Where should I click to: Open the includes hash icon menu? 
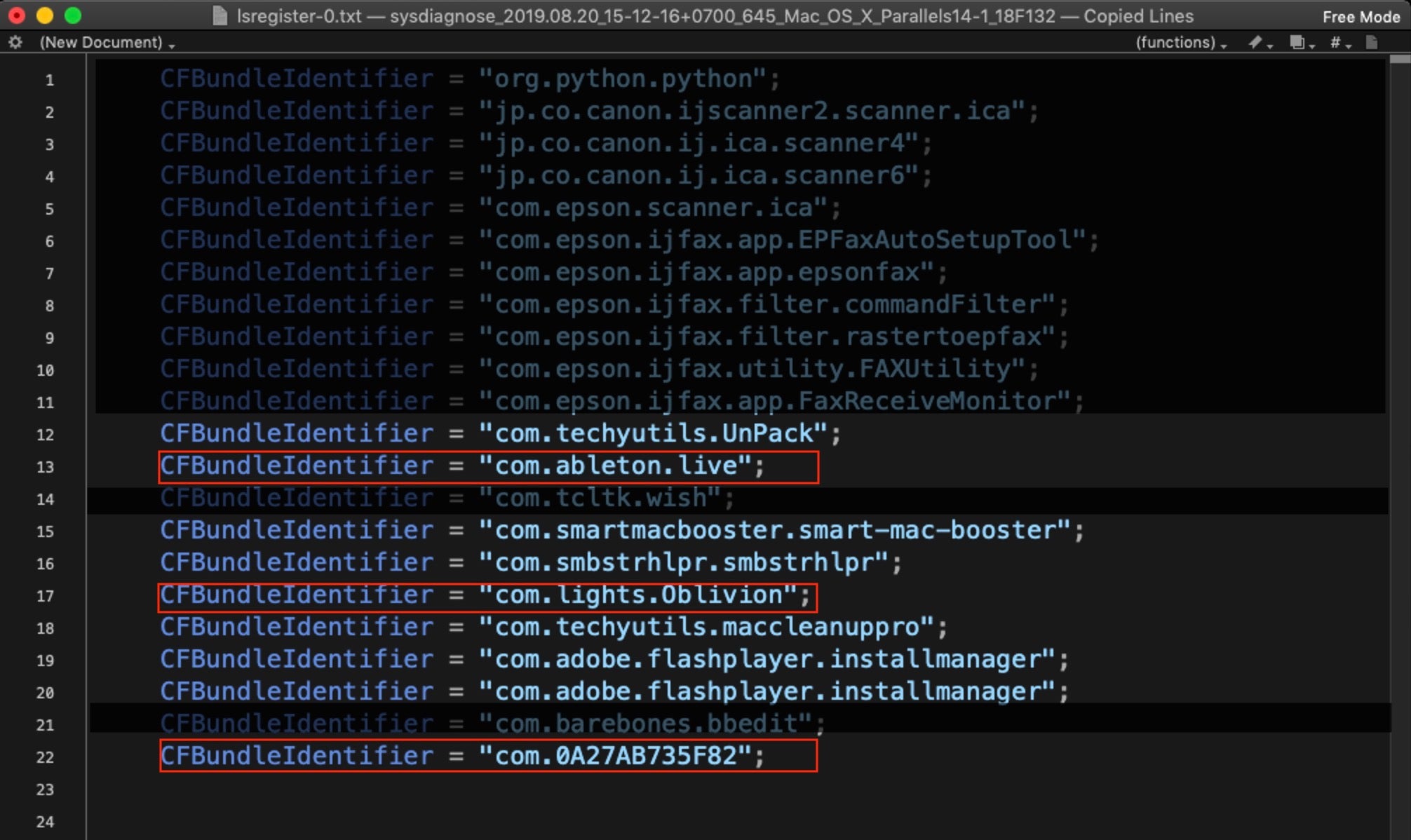point(1335,43)
